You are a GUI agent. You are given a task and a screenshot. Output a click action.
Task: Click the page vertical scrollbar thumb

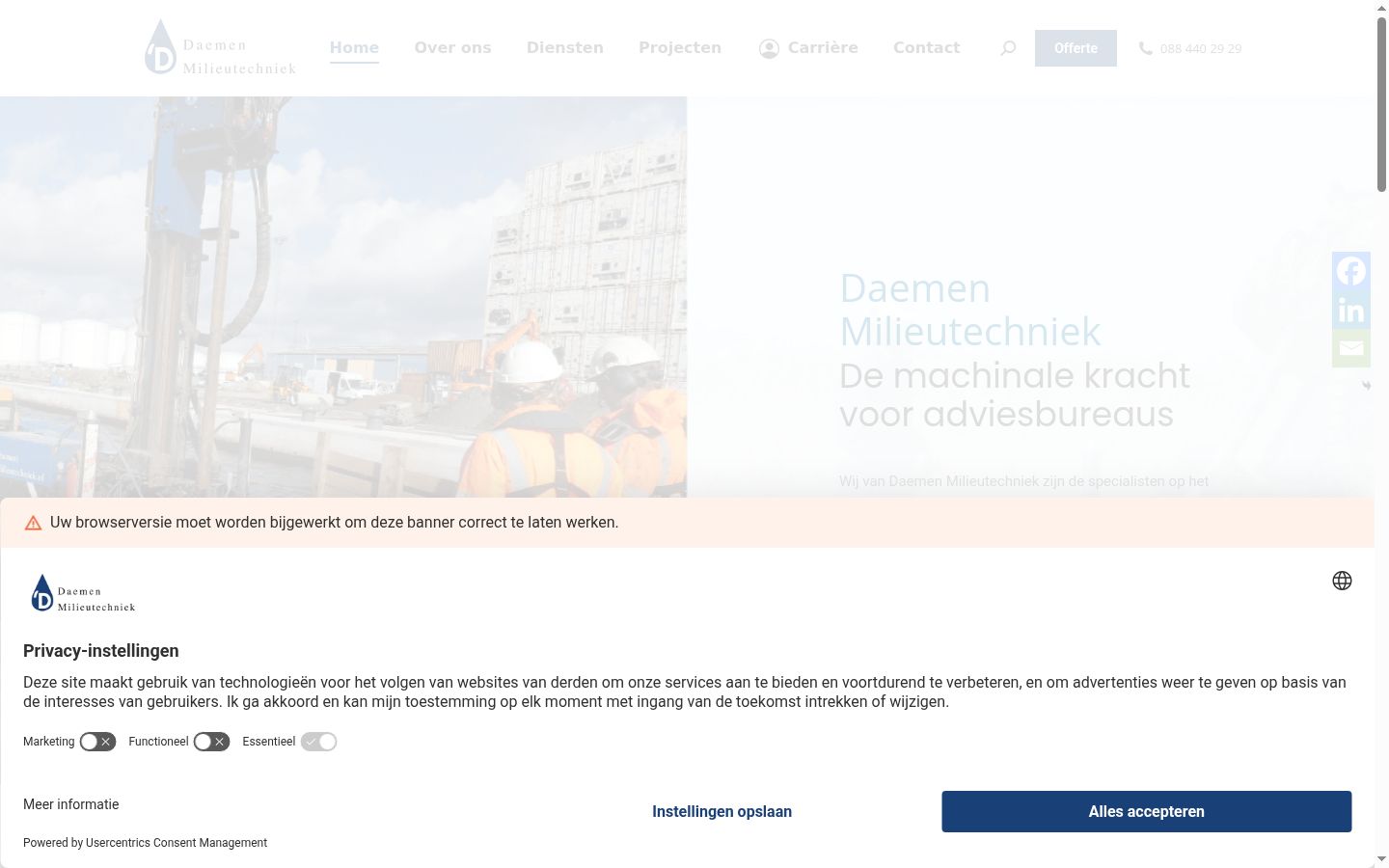[1381, 104]
